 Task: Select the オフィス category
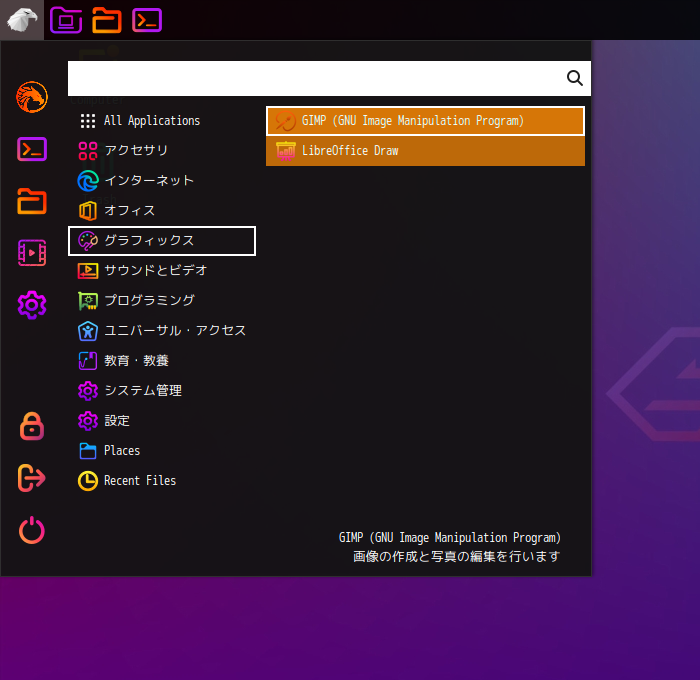click(x=162, y=211)
